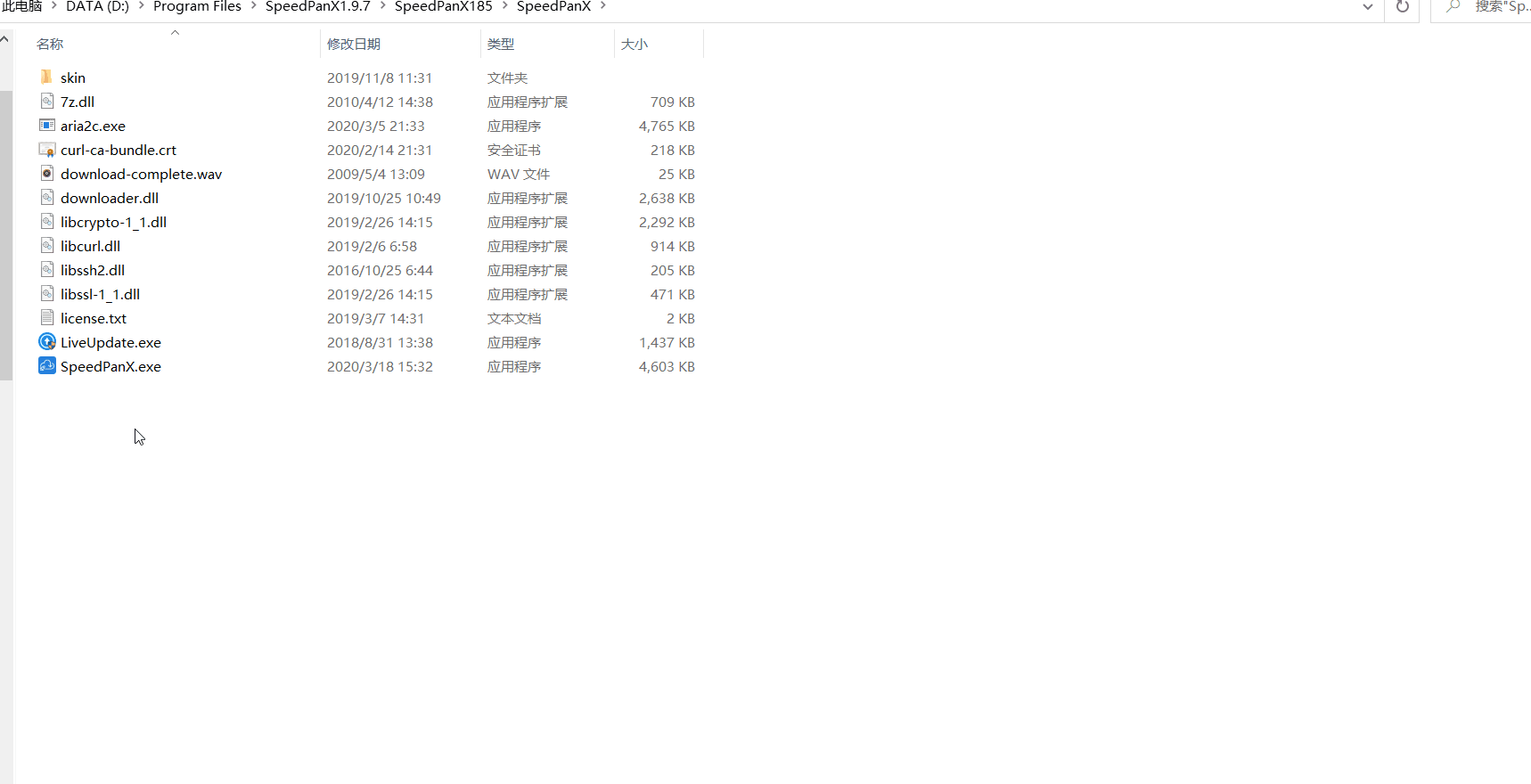Select the file name license.txt
1531x784 pixels.
coord(94,318)
